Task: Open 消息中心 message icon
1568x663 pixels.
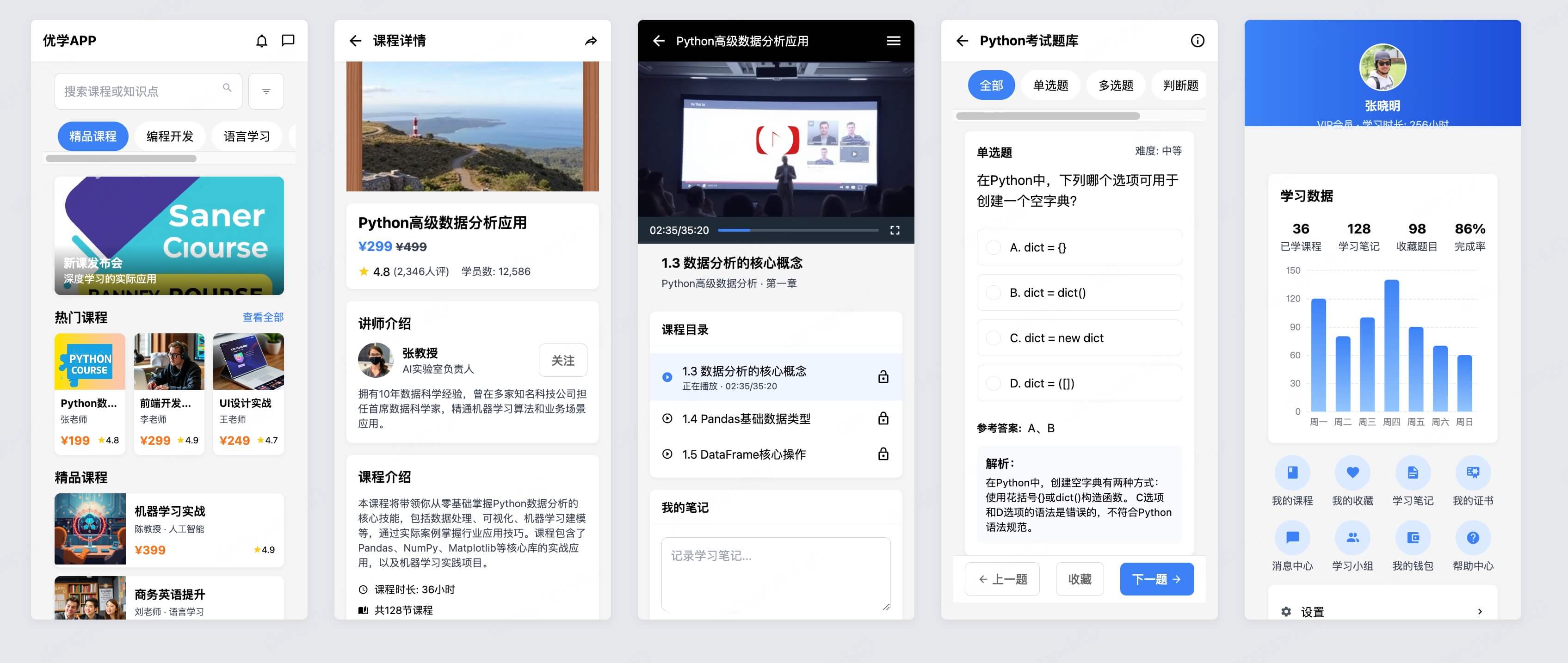Action: 1292,538
